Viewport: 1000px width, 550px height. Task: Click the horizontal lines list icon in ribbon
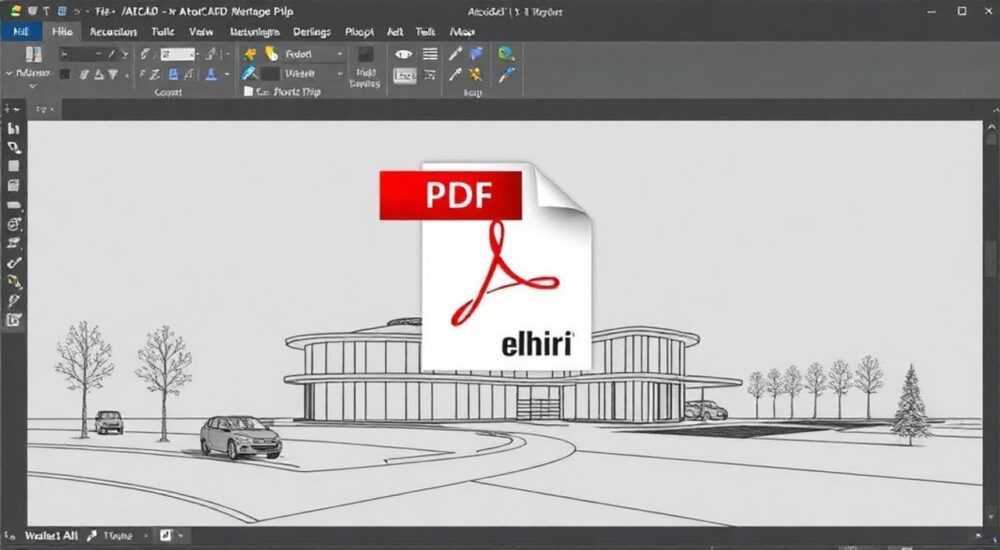[x=430, y=54]
